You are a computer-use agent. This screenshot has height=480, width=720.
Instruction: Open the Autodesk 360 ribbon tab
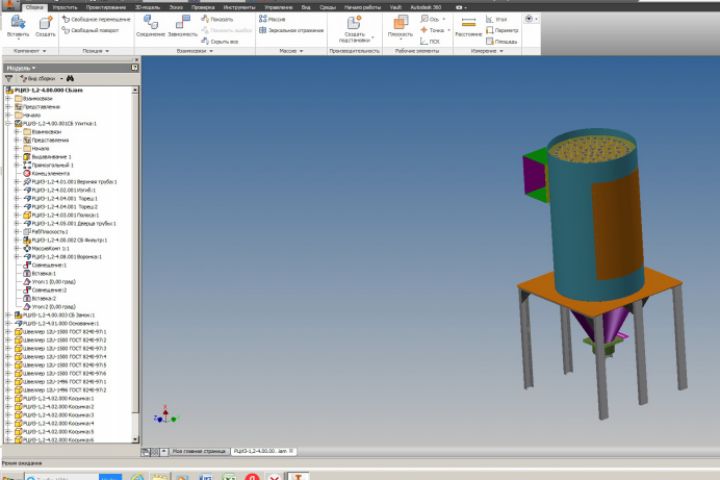[426, 7]
